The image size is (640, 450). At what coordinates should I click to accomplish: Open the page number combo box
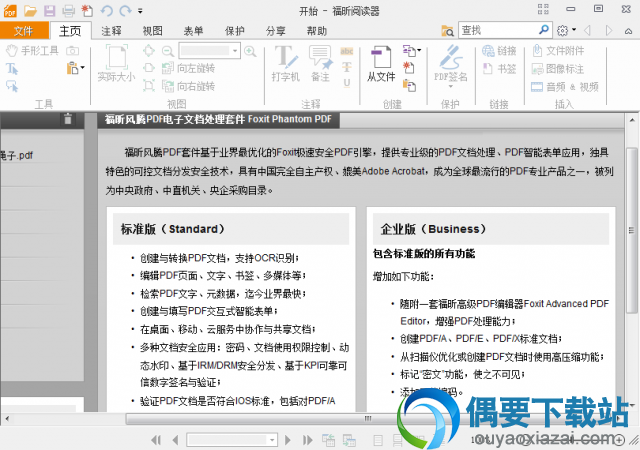coord(232,440)
